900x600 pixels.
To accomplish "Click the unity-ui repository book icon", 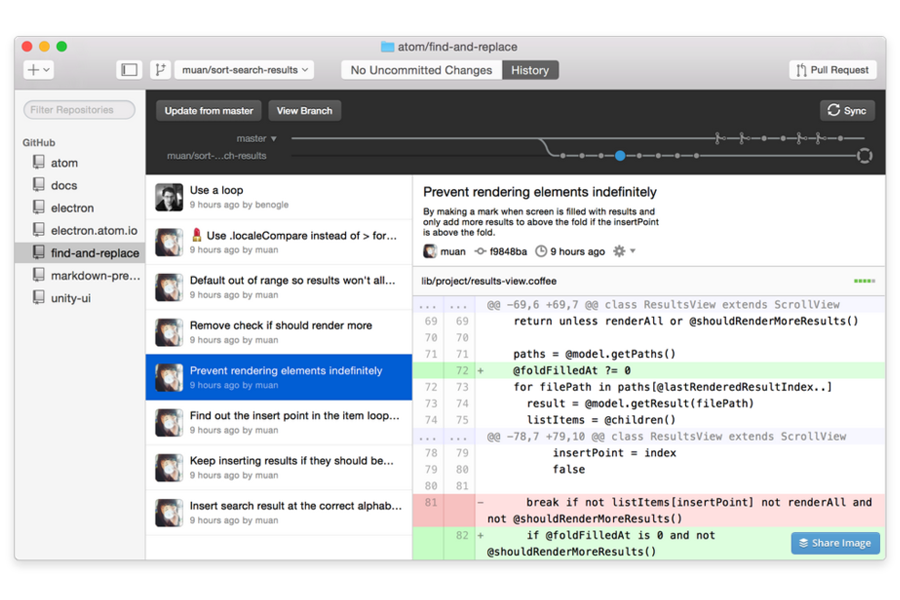I will pyautogui.click(x=38, y=297).
